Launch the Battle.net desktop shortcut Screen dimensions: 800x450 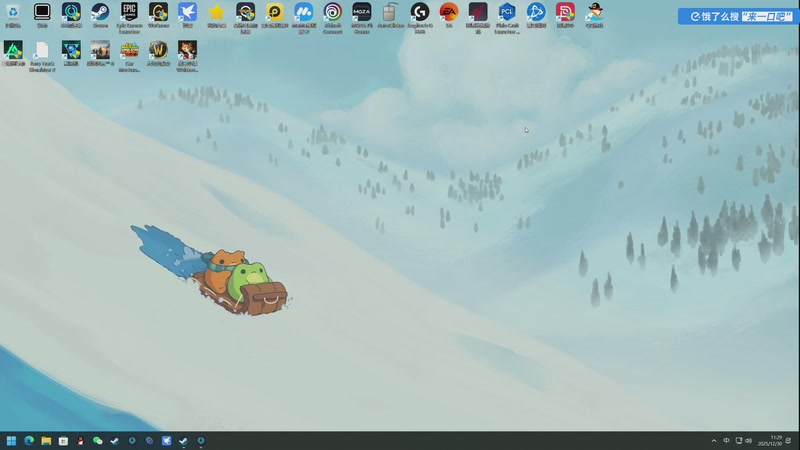click(x=536, y=14)
